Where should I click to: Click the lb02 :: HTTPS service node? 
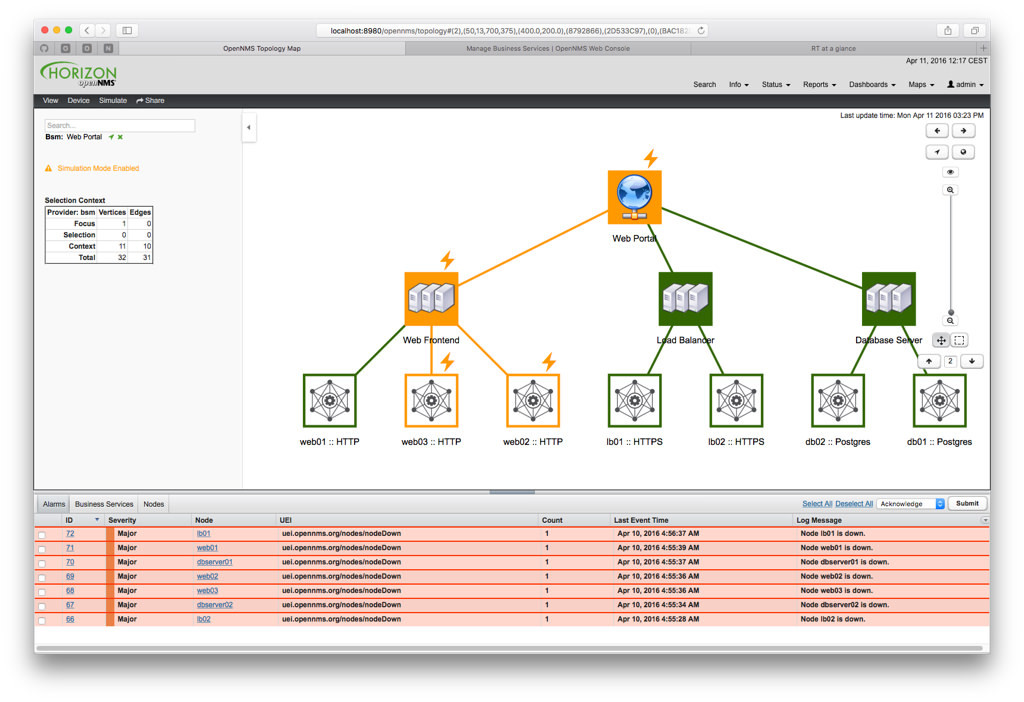point(736,400)
